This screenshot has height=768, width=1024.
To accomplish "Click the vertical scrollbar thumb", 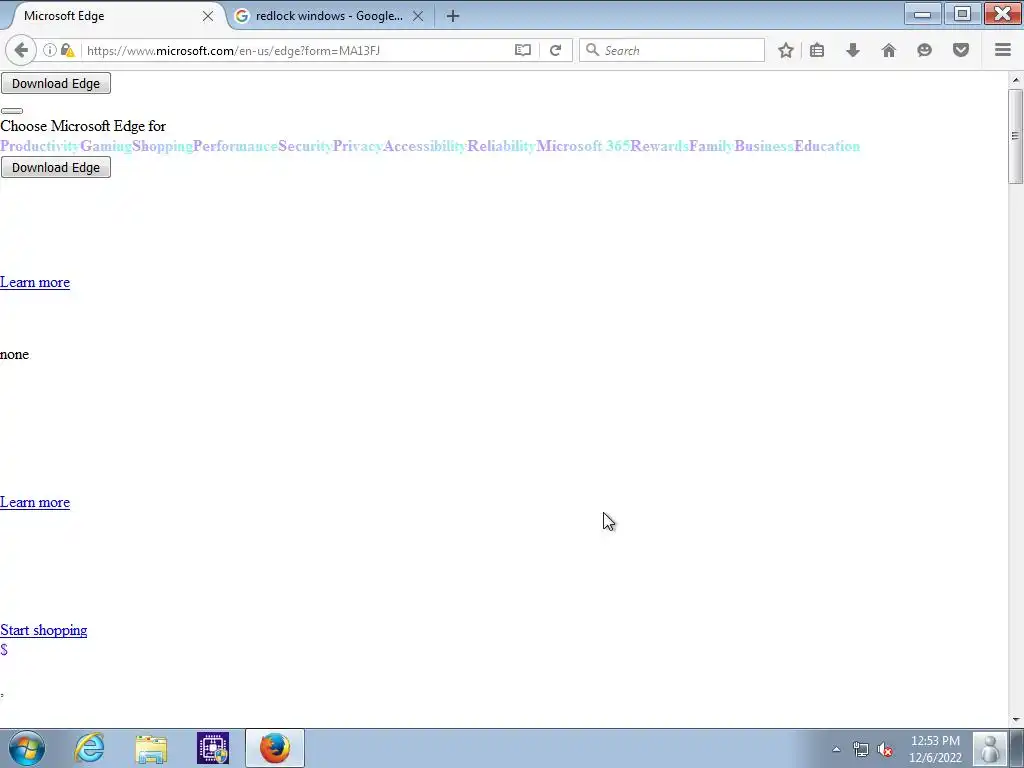I will point(1016,136).
